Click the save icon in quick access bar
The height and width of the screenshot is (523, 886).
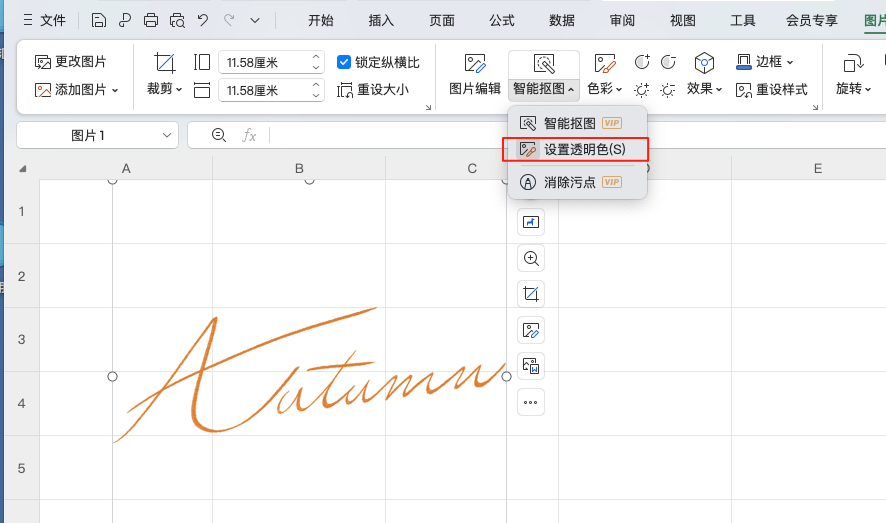(98, 20)
